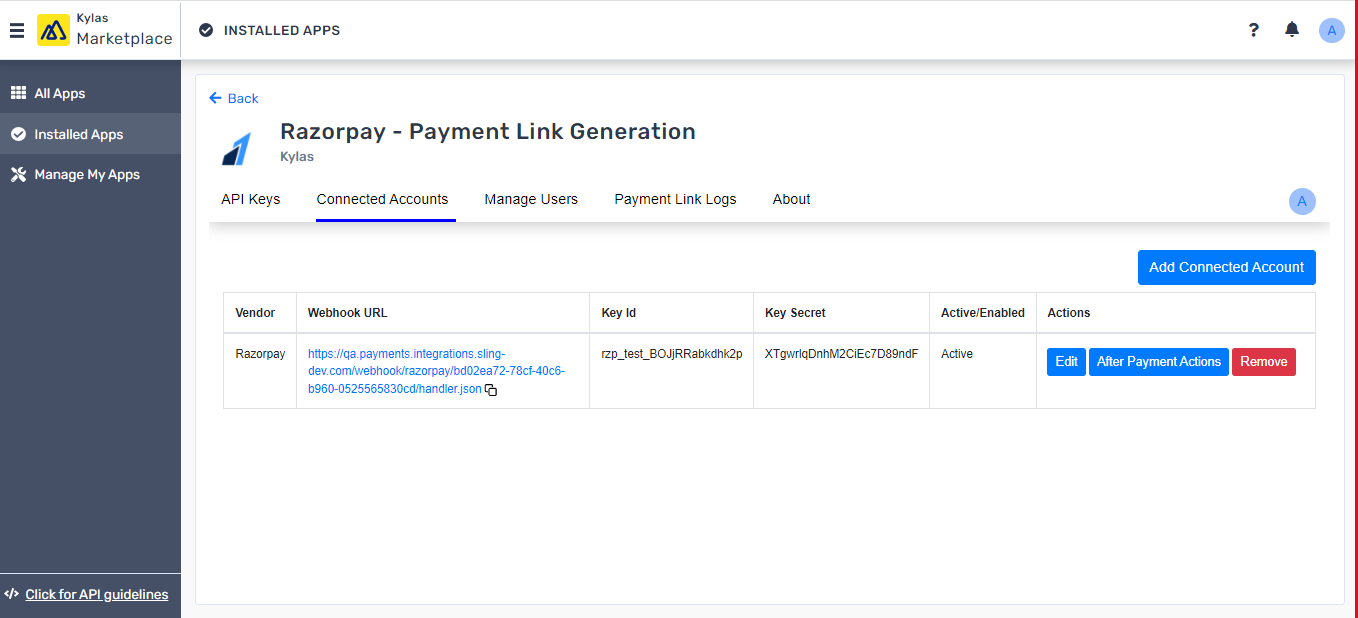
Task: Select the Connected Accounts tab
Action: [x=382, y=199]
